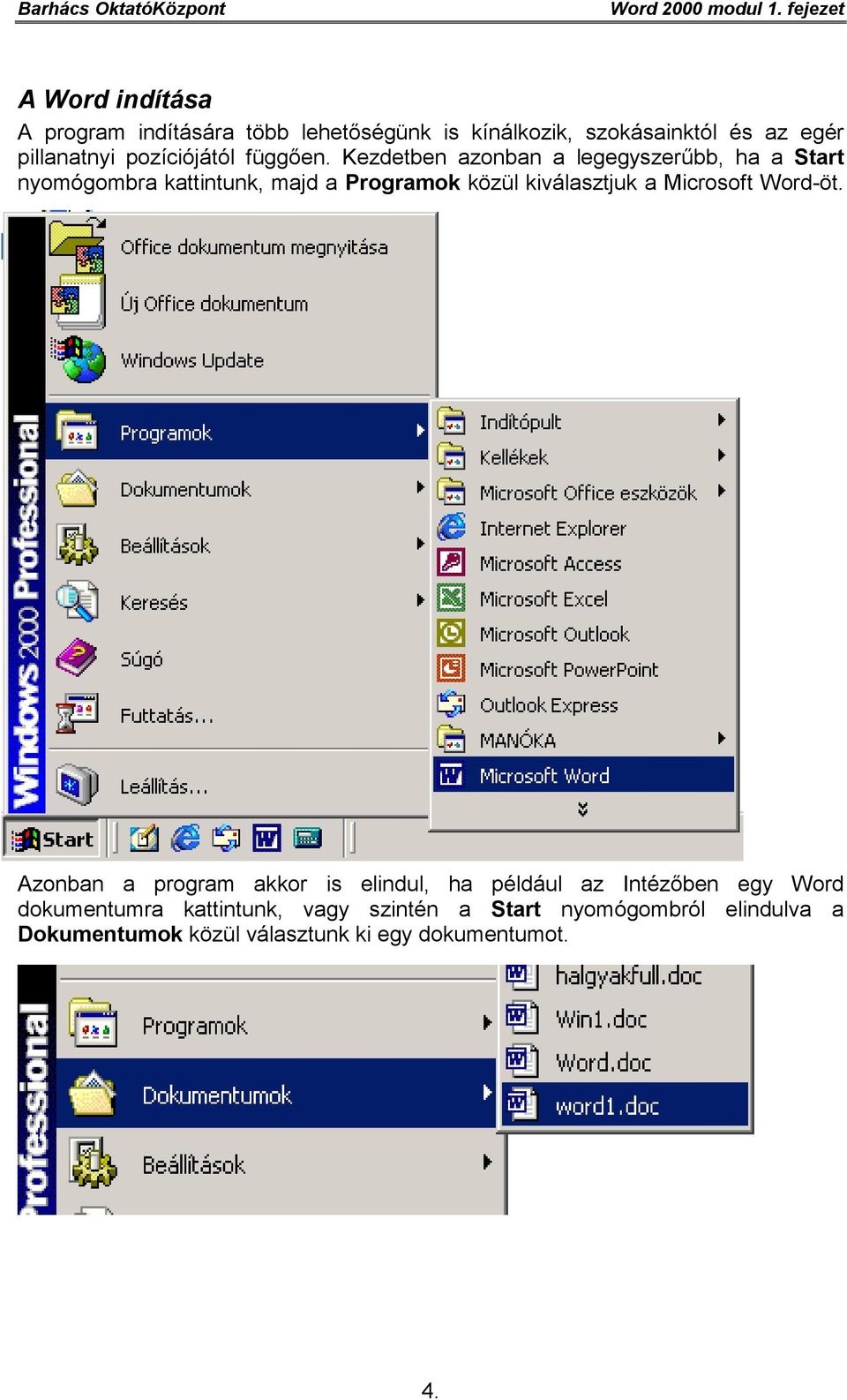Screen dimensions: 847x1400
Task: Launch Microsoft Excel from the submenu
Action: (x=583, y=598)
